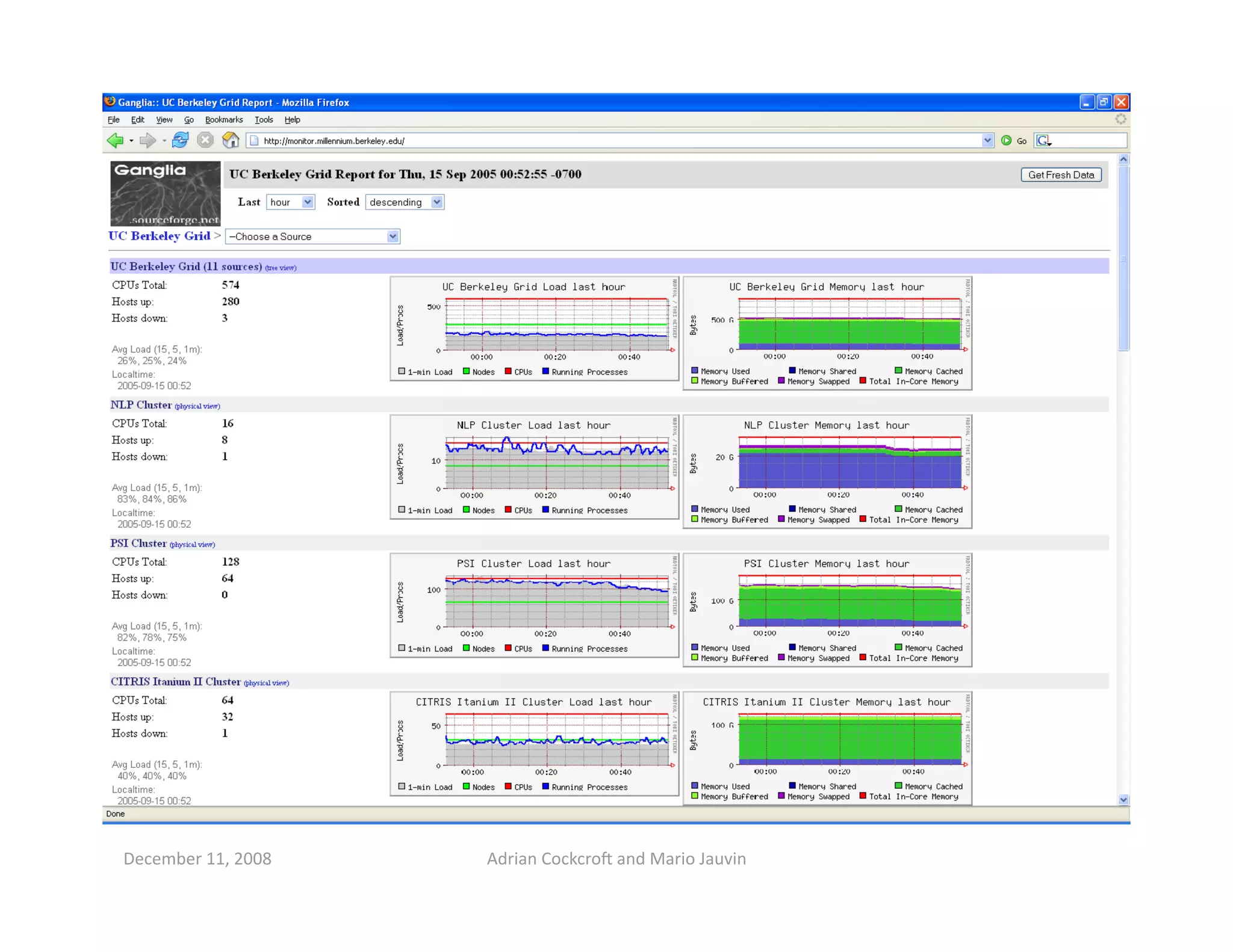Expand the URL history dropdown
Screen dimensions: 1233x952
click(987, 141)
